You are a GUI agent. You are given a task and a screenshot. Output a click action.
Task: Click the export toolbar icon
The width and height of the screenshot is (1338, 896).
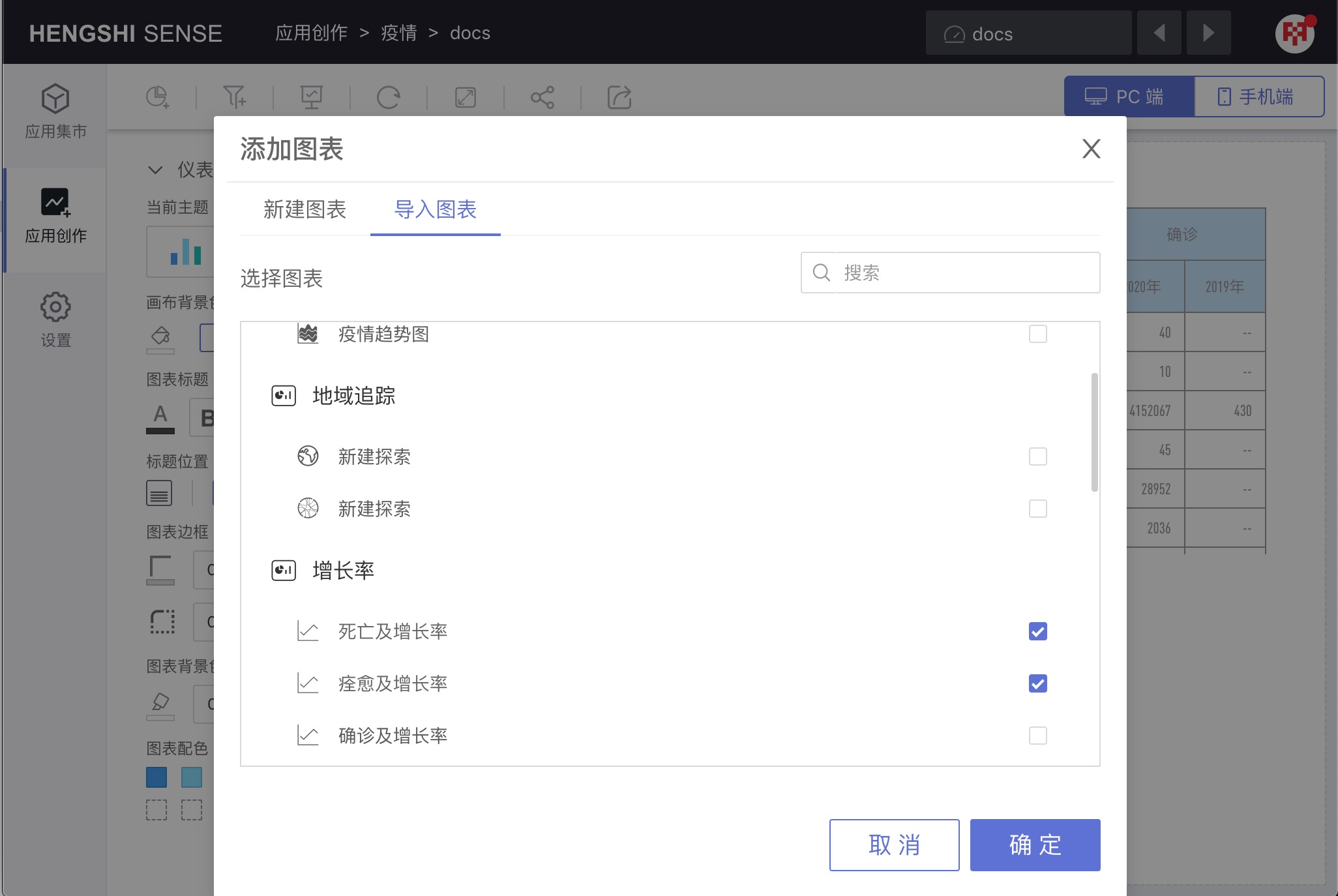pos(619,97)
